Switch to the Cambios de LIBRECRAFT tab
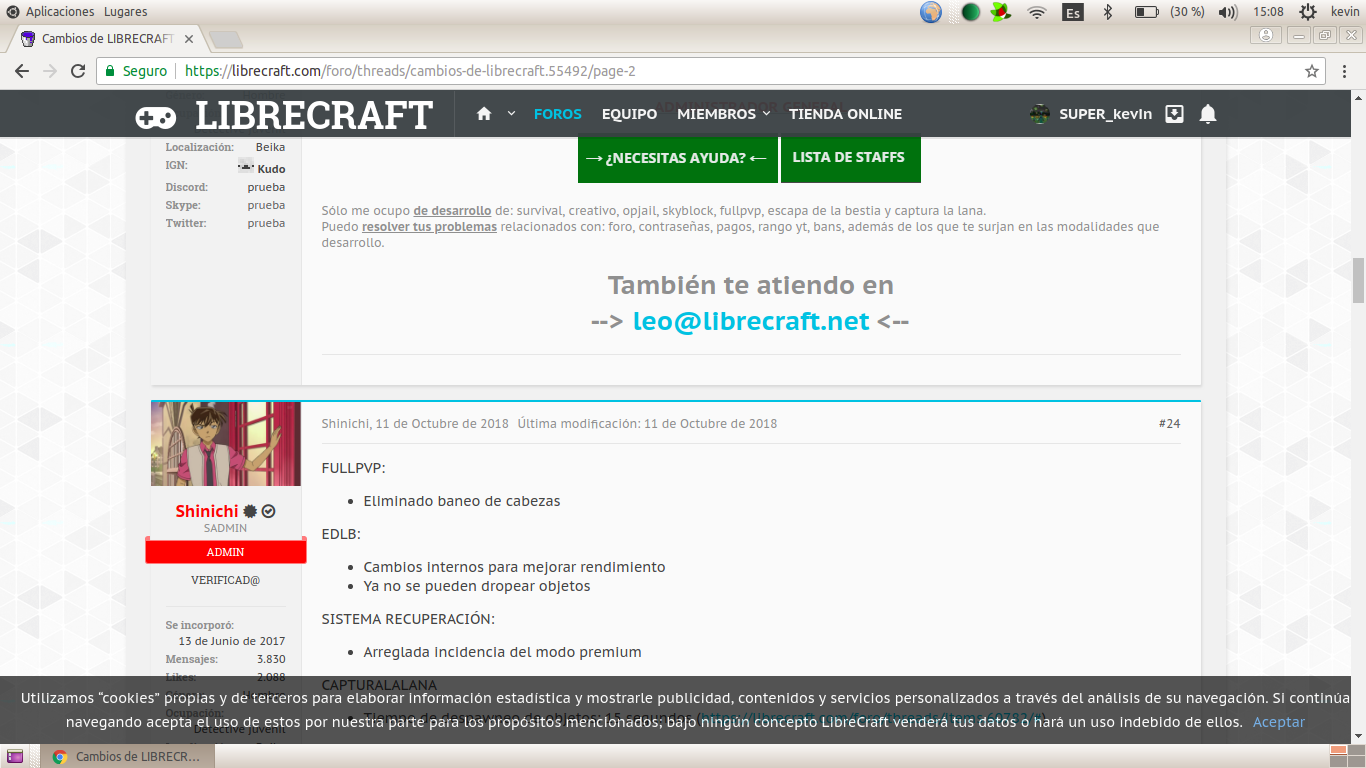 pos(107,39)
